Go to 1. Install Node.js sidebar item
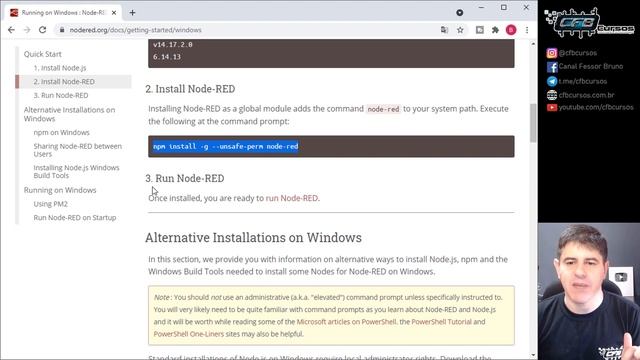The width and height of the screenshot is (640, 360). pos(60,68)
